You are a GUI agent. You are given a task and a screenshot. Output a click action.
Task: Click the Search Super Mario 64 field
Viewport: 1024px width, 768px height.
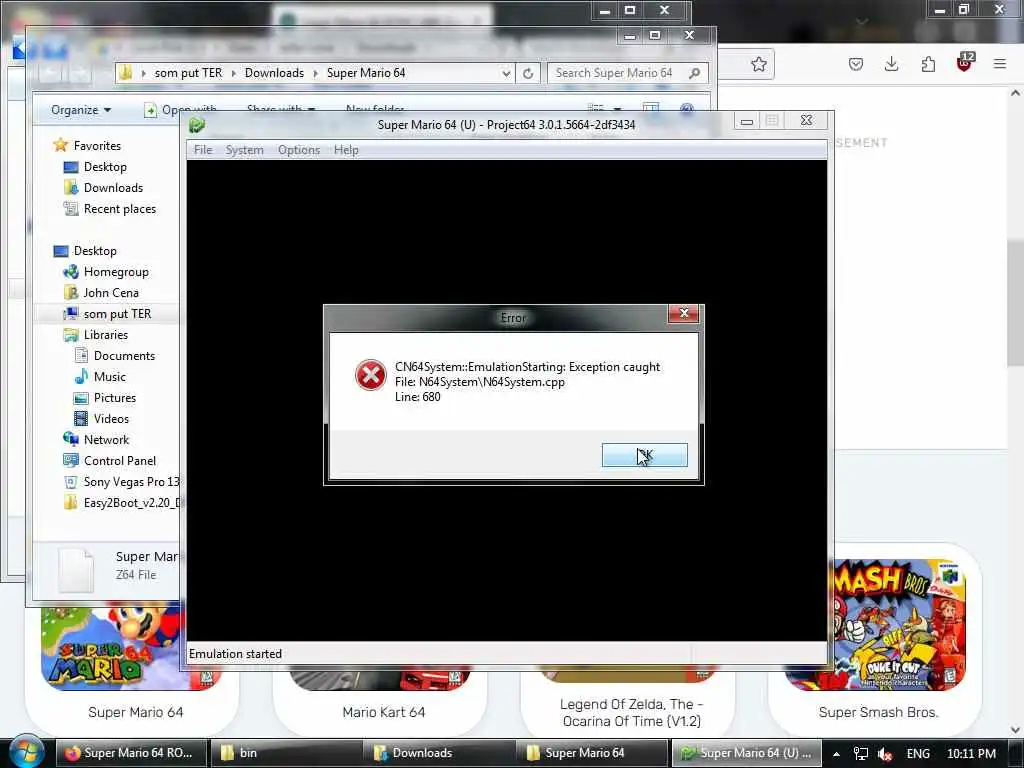[x=628, y=73]
